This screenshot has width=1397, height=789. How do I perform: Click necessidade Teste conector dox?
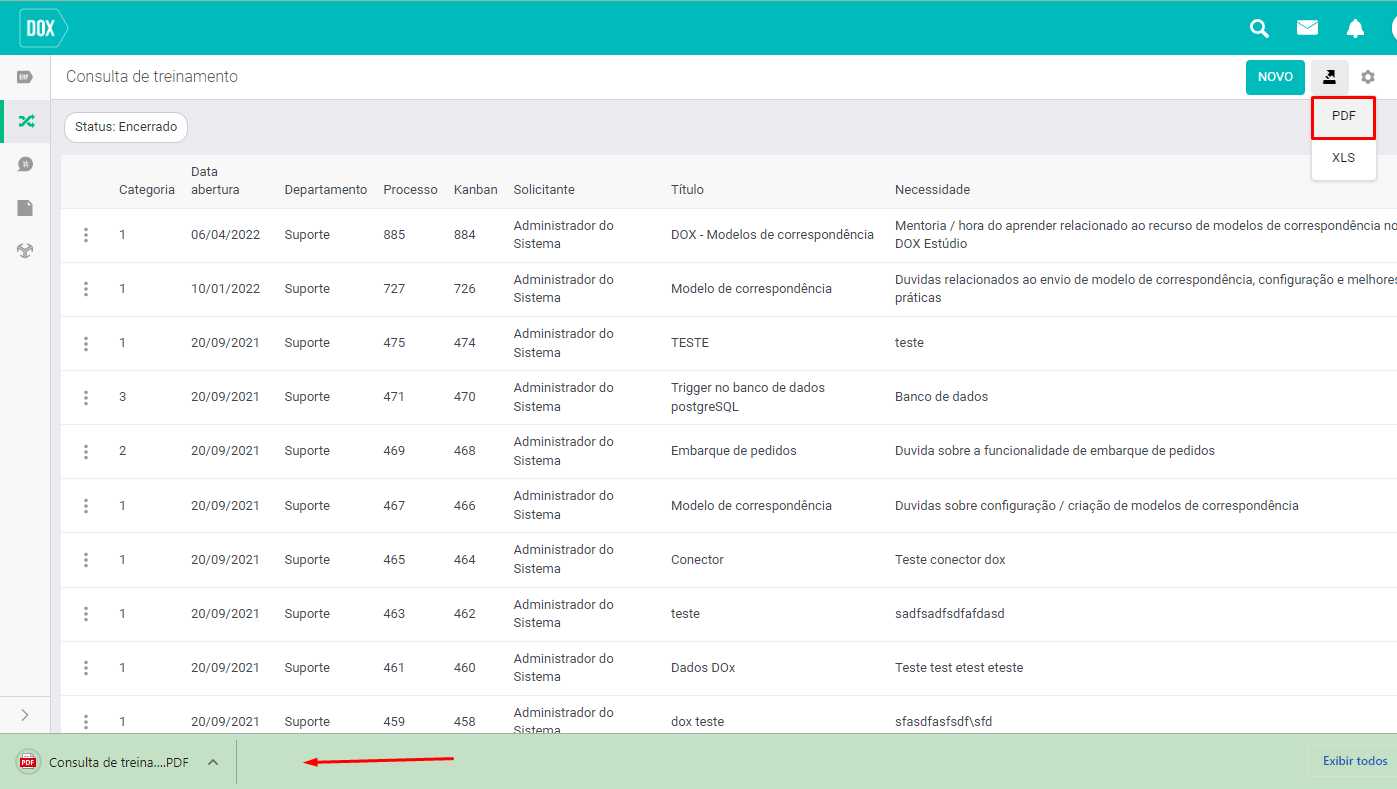click(x=950, y=560)
